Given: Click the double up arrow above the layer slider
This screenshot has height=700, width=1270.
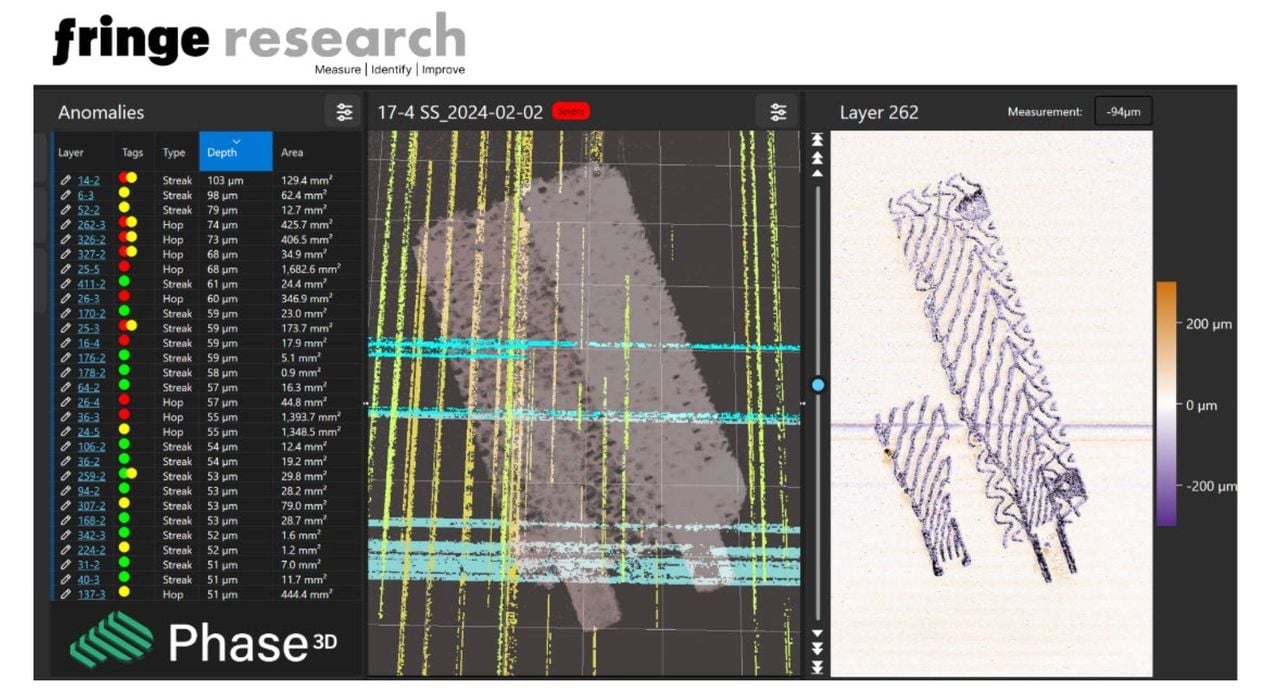Looking at the screenshot, I should point(817,157).
